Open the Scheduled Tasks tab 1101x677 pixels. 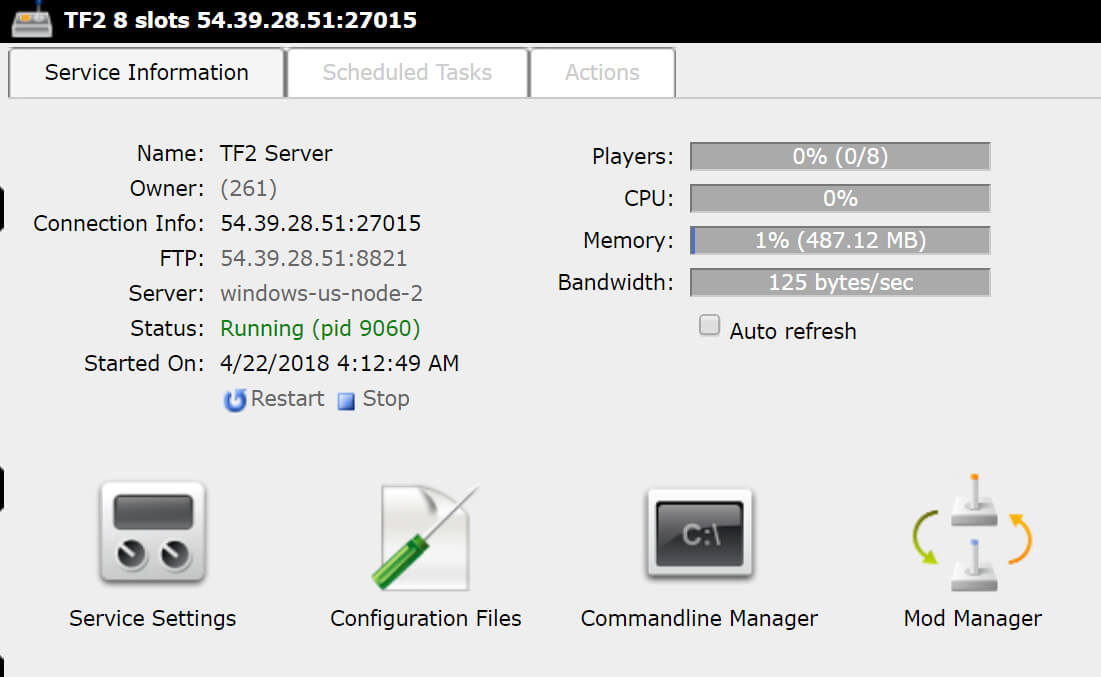[x=407, y=72]
